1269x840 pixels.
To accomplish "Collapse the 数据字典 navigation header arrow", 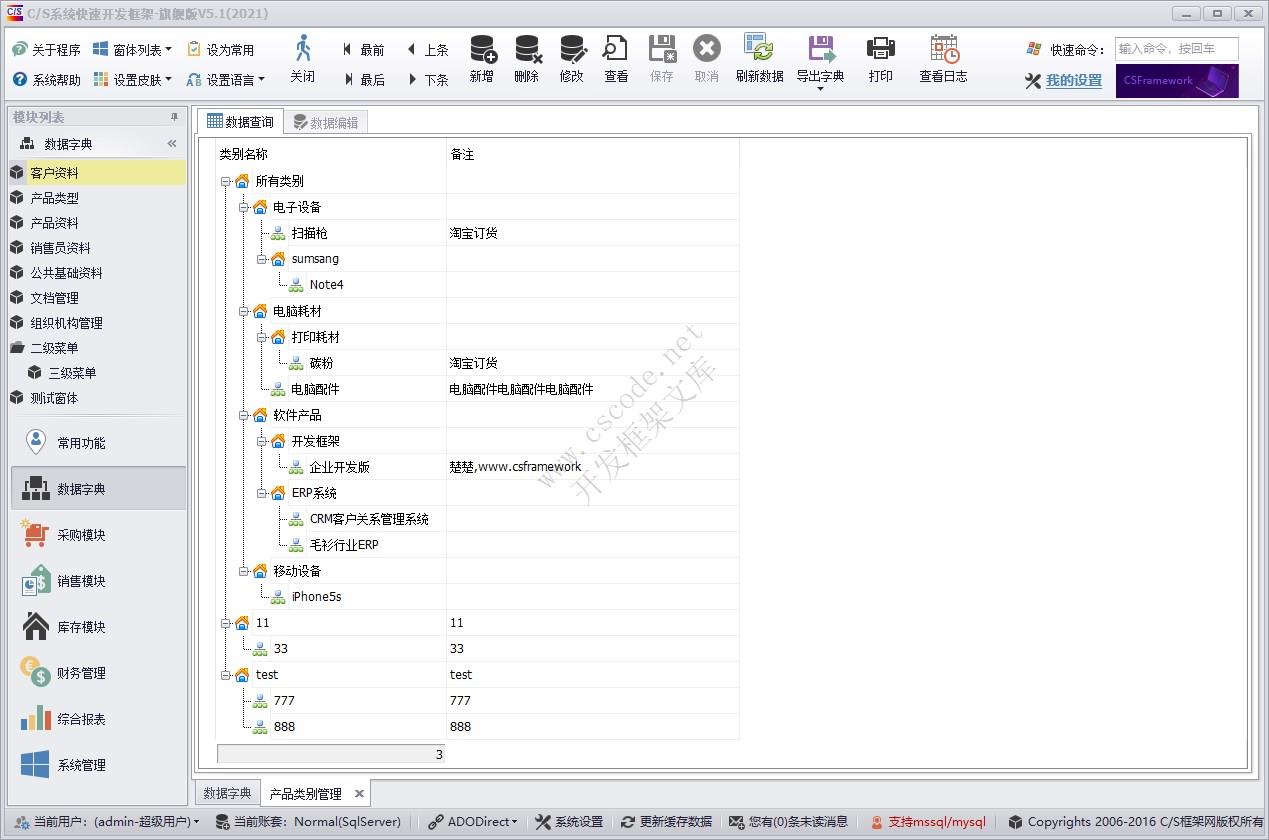I will 171,143.
